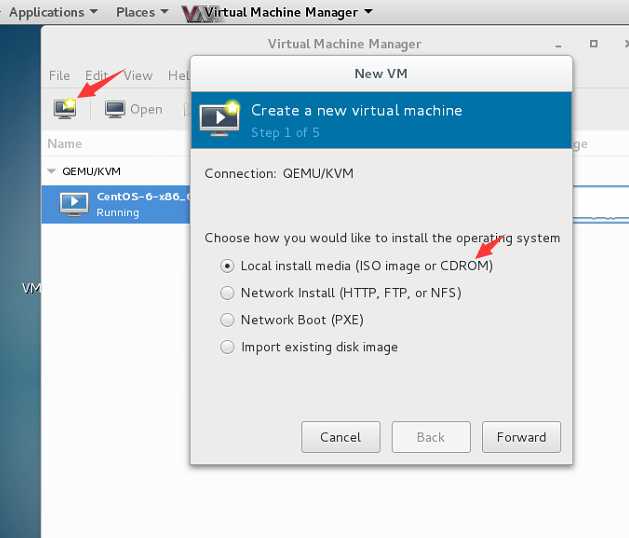Screen dimensions: 629x538
Task: Click the Open monitor icon in toolbar
Action: click(115, 109)
